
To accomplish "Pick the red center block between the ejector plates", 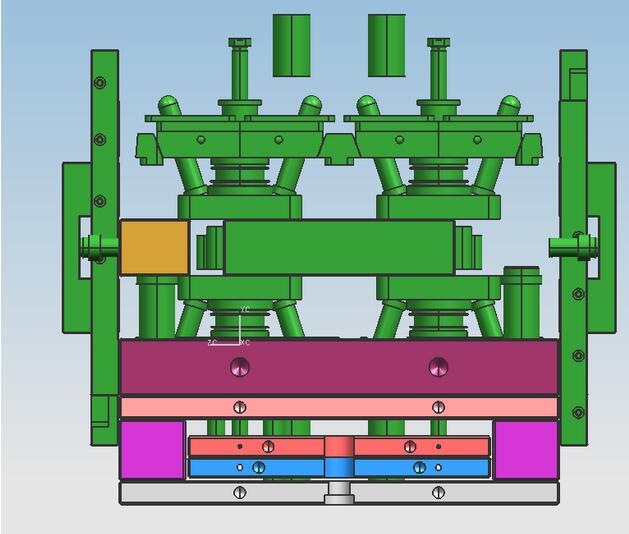I will pyautogui.click(x=339, y=447).
